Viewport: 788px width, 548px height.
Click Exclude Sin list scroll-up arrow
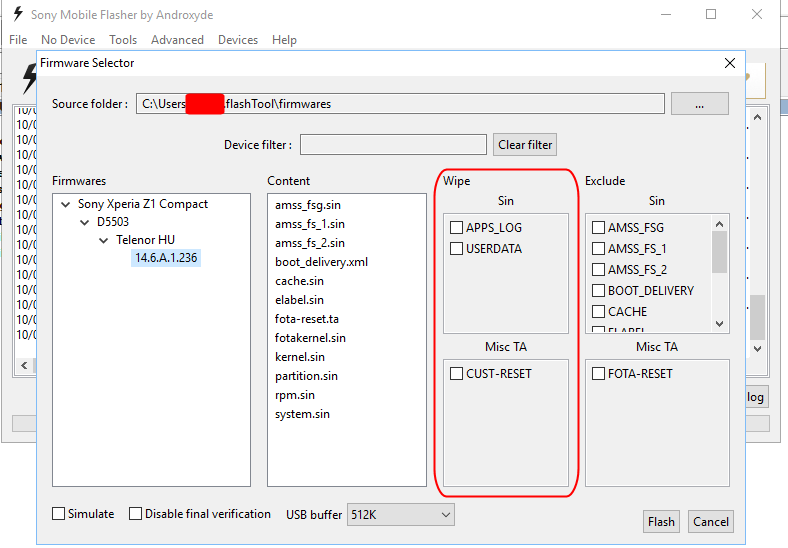tap(720, 224)
